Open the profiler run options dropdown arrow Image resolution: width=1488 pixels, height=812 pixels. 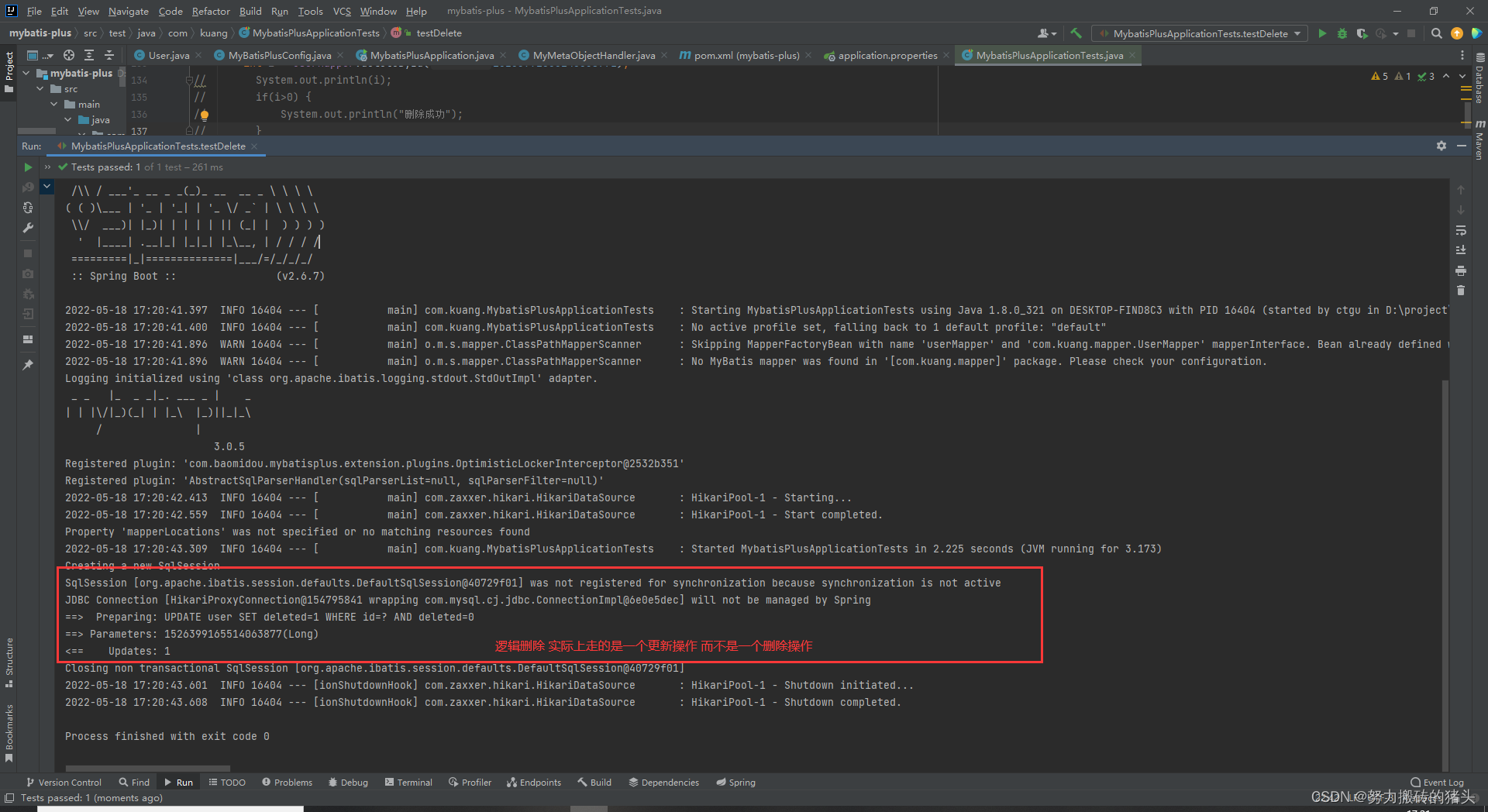(x=1396, y=33)
